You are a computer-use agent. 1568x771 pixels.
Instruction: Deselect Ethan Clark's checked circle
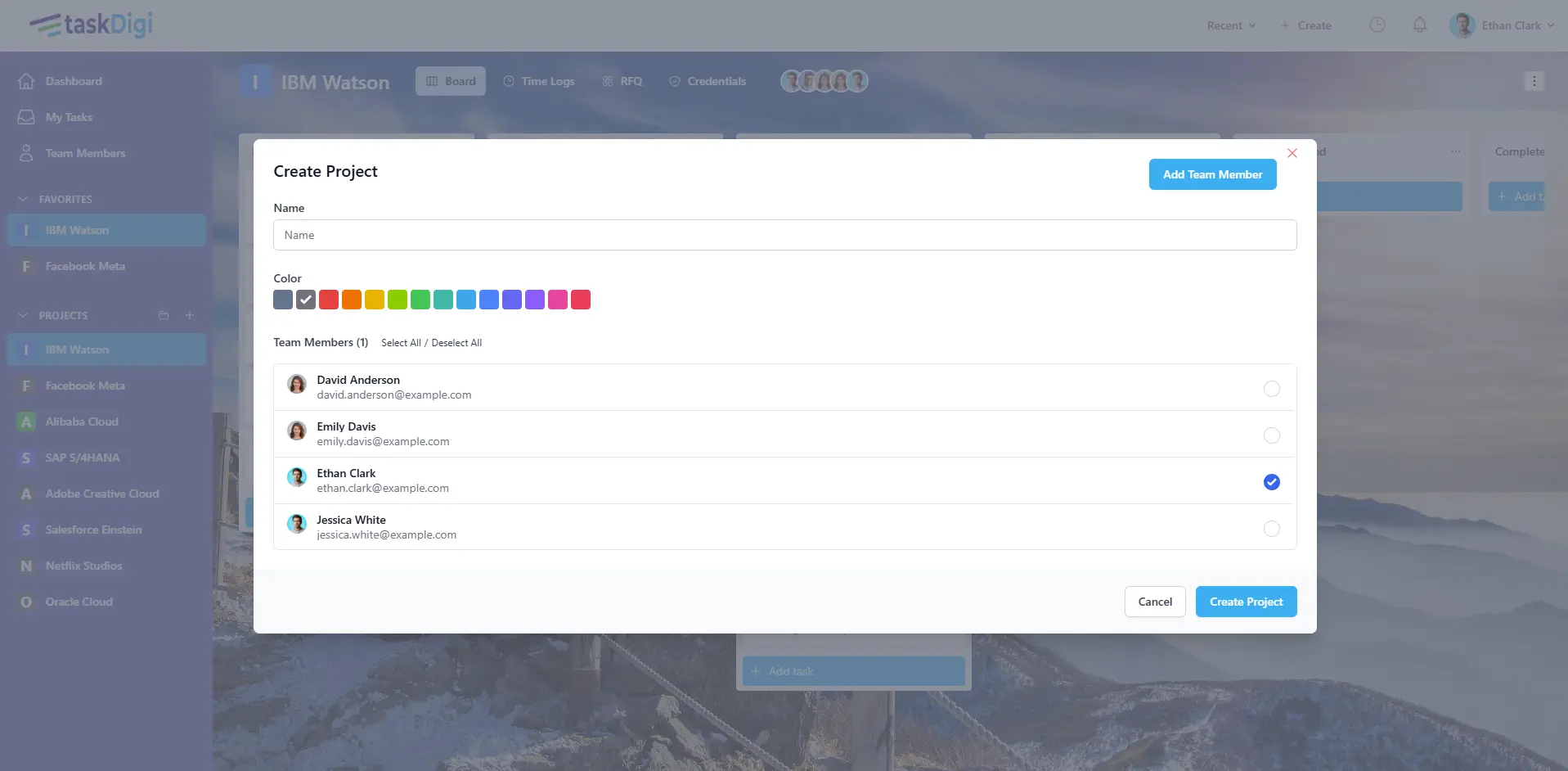[1271, 482]
